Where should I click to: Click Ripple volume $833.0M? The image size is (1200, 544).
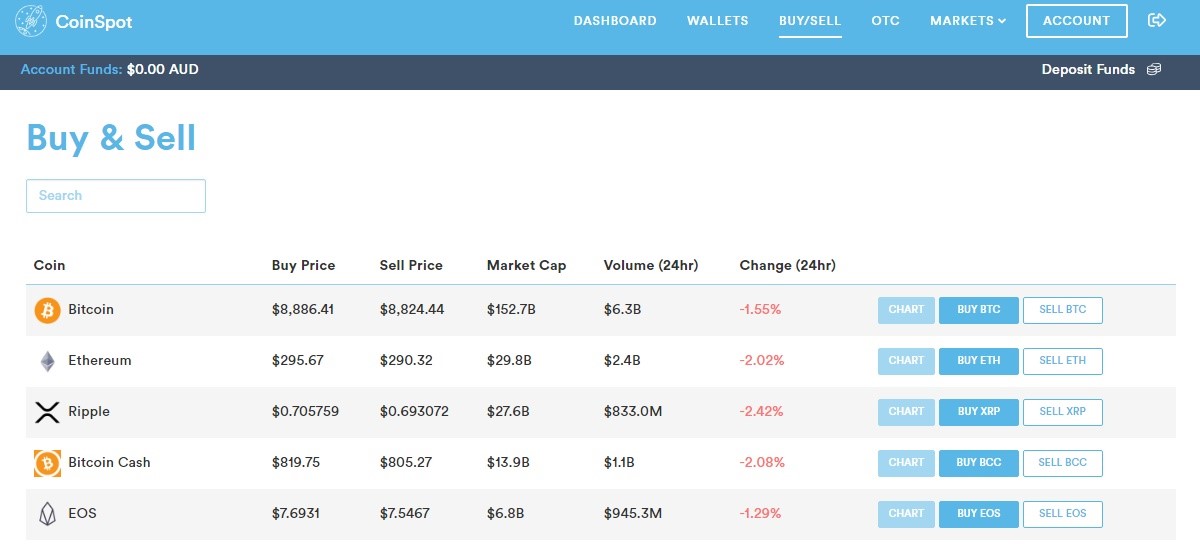point(631,412)
